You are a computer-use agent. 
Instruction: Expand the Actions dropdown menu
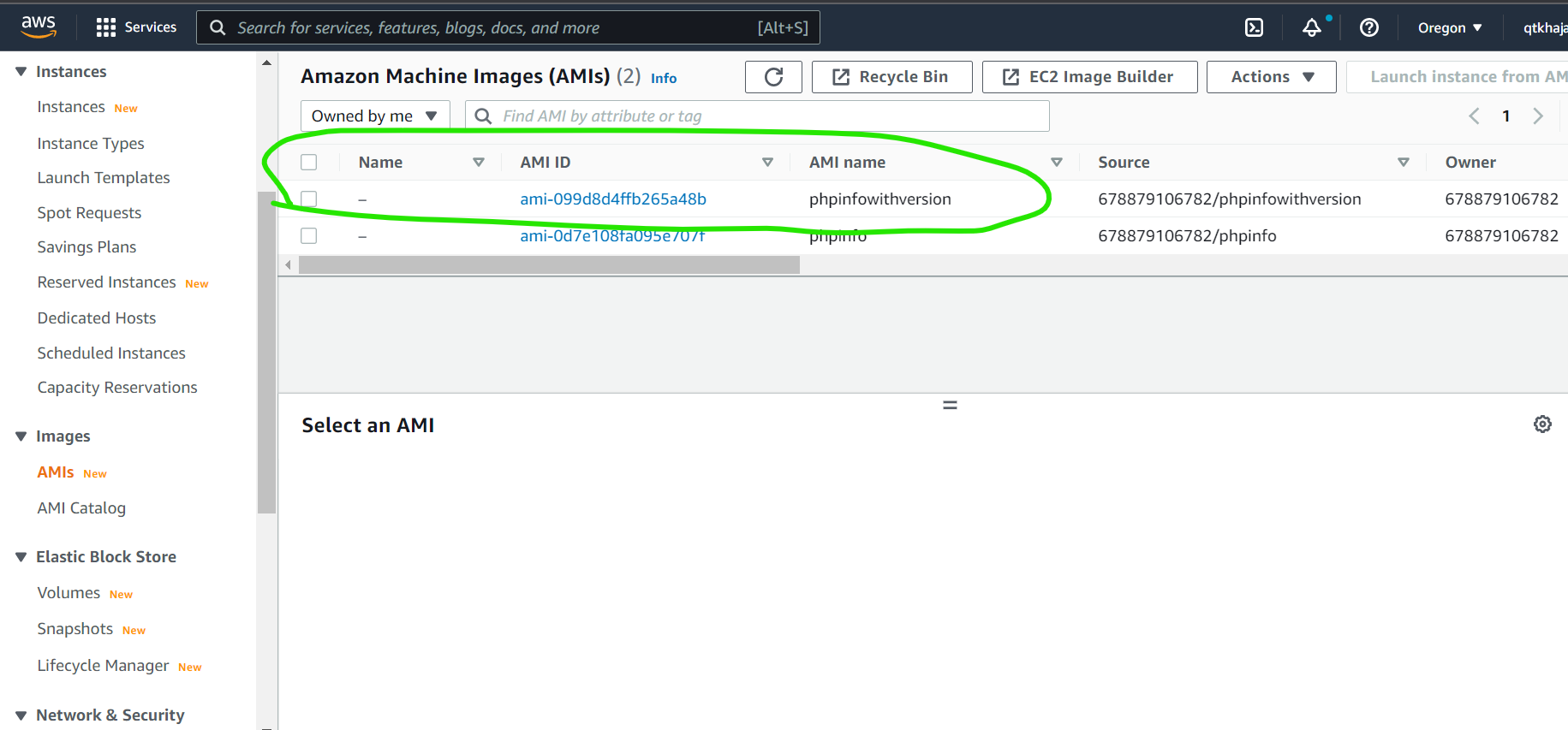[x=1271, y=77]
